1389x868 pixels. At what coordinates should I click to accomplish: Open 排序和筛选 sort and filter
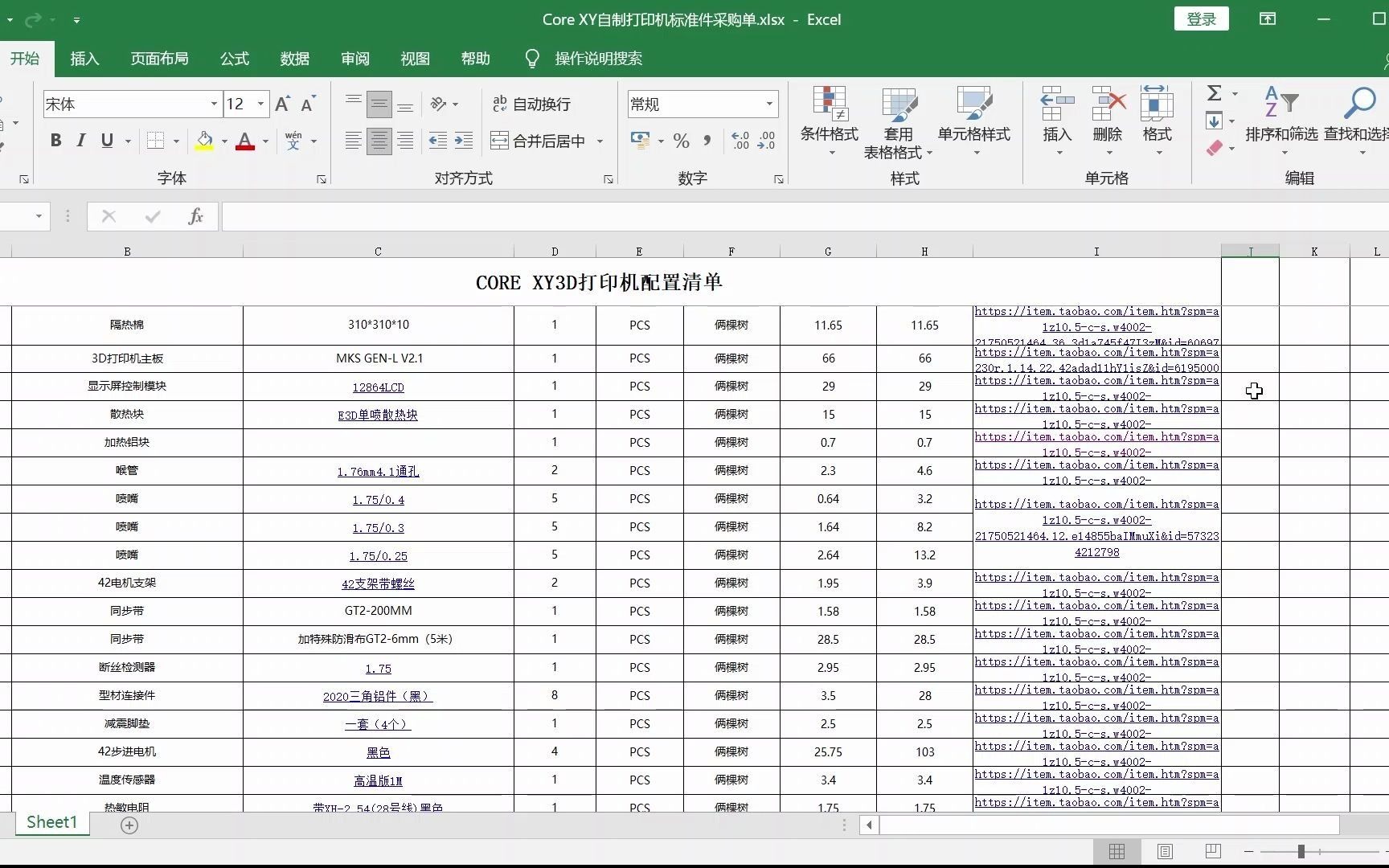pos(1281,121)
